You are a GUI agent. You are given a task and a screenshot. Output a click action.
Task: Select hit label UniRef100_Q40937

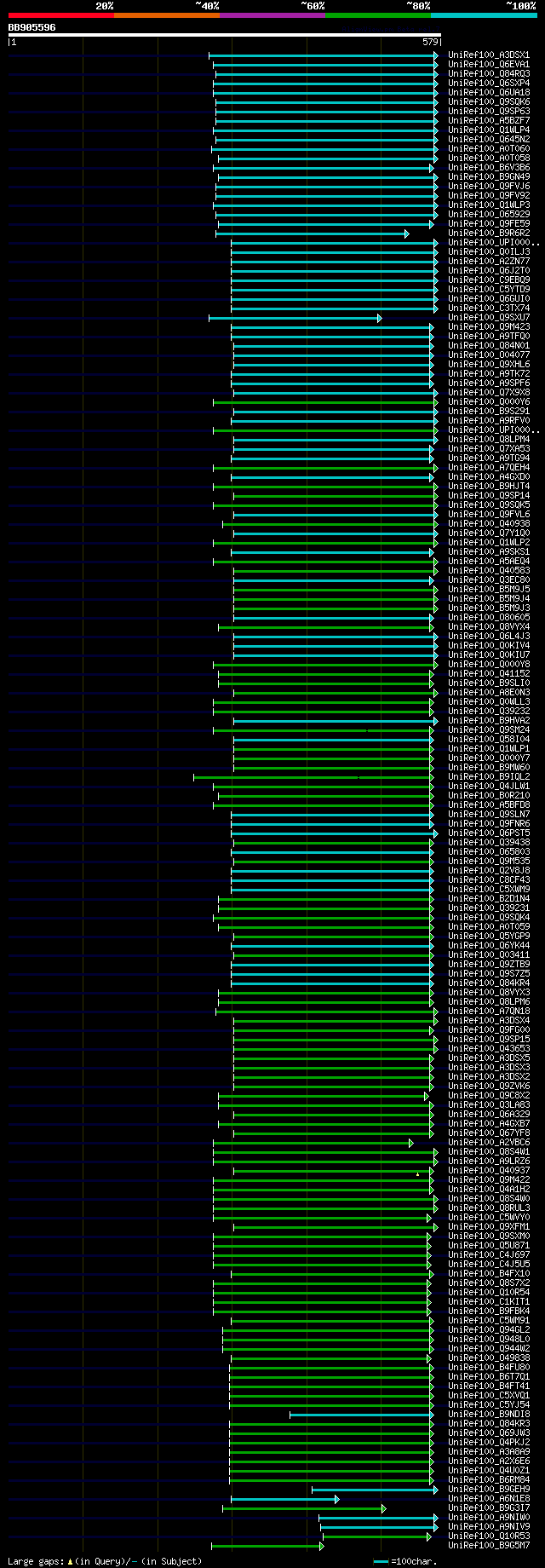coord(489,1170)
